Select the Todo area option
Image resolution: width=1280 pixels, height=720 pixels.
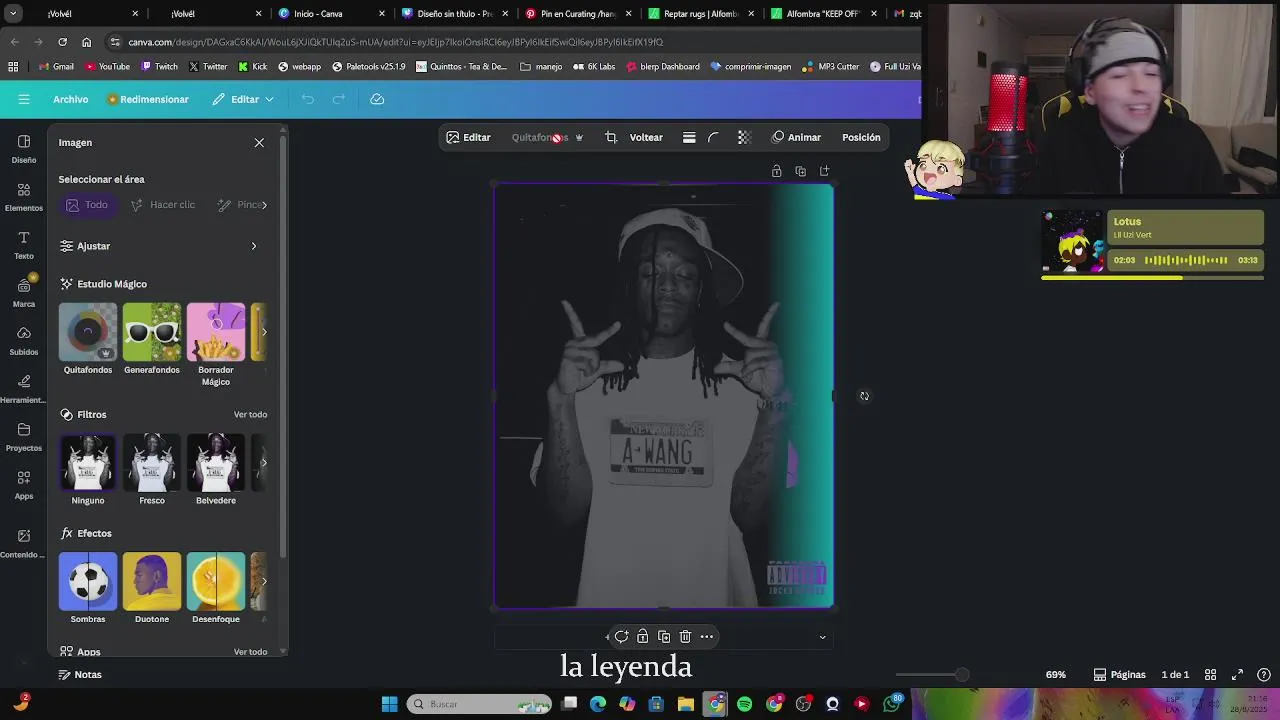click(86, 205)
